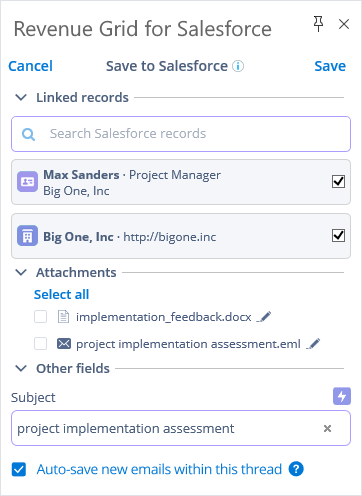Click into the Subject text field
362x496 pixels.
(181, 428)
